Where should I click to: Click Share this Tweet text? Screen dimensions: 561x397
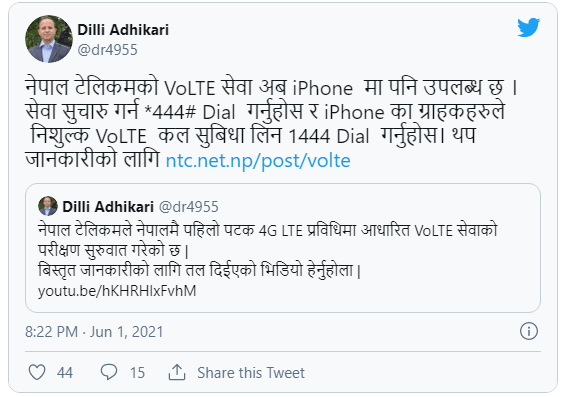click(251, 373)
